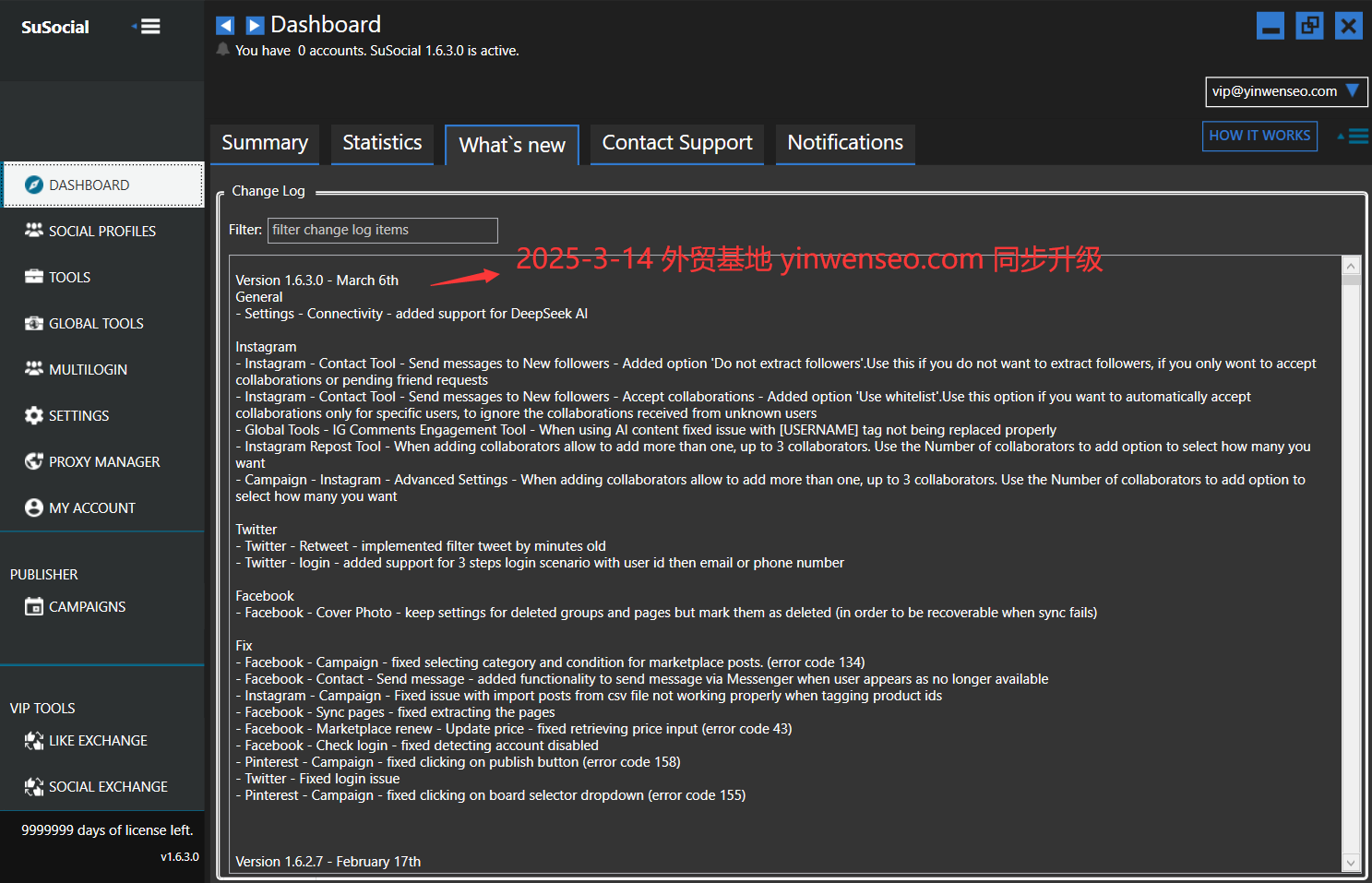The width and height of the screenshot is (1372, 883).
Task: Click the change log scrollbar thumb
Action: click(x=1351, y=280)
